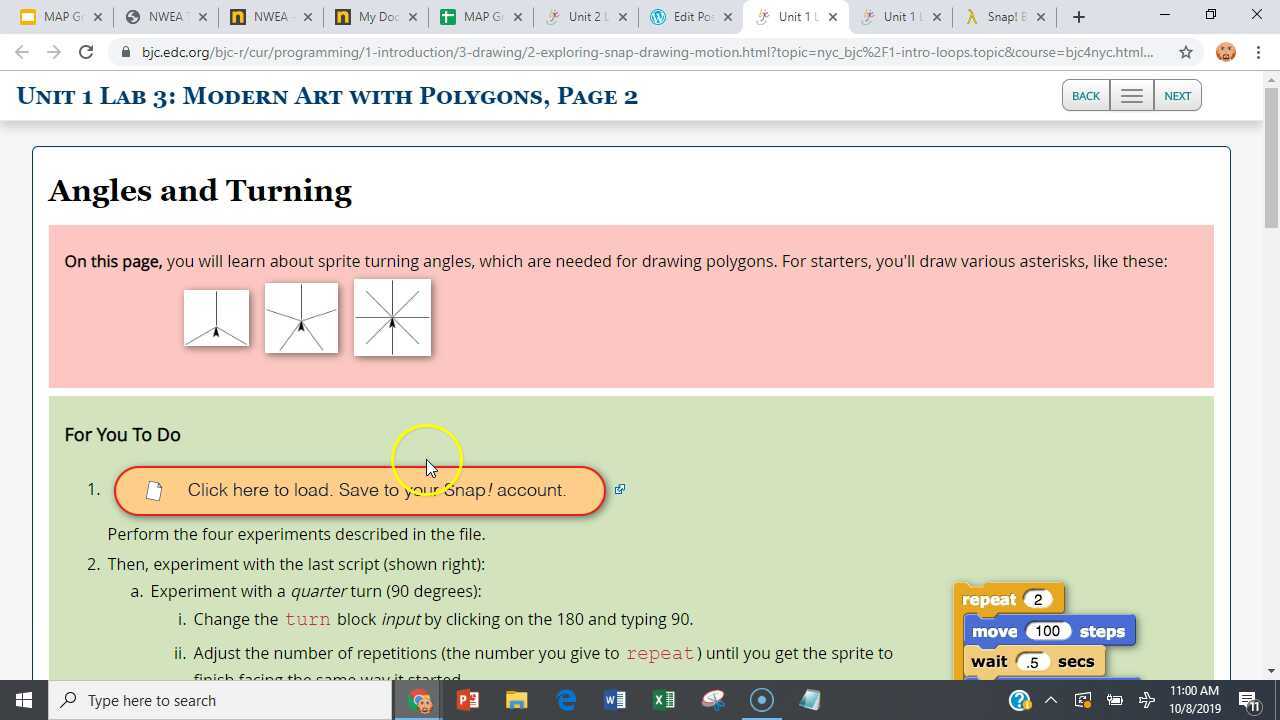Open PowerPoint from the taskbar
This screenshot has height=720, width=1280.
coord(467,700)
